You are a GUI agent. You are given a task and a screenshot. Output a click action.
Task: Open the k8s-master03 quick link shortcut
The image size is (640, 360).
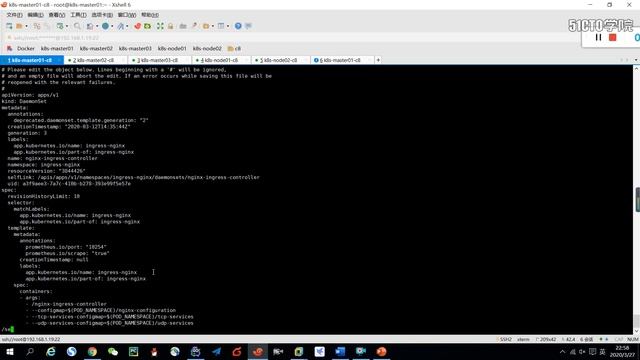tap(135, 49)
